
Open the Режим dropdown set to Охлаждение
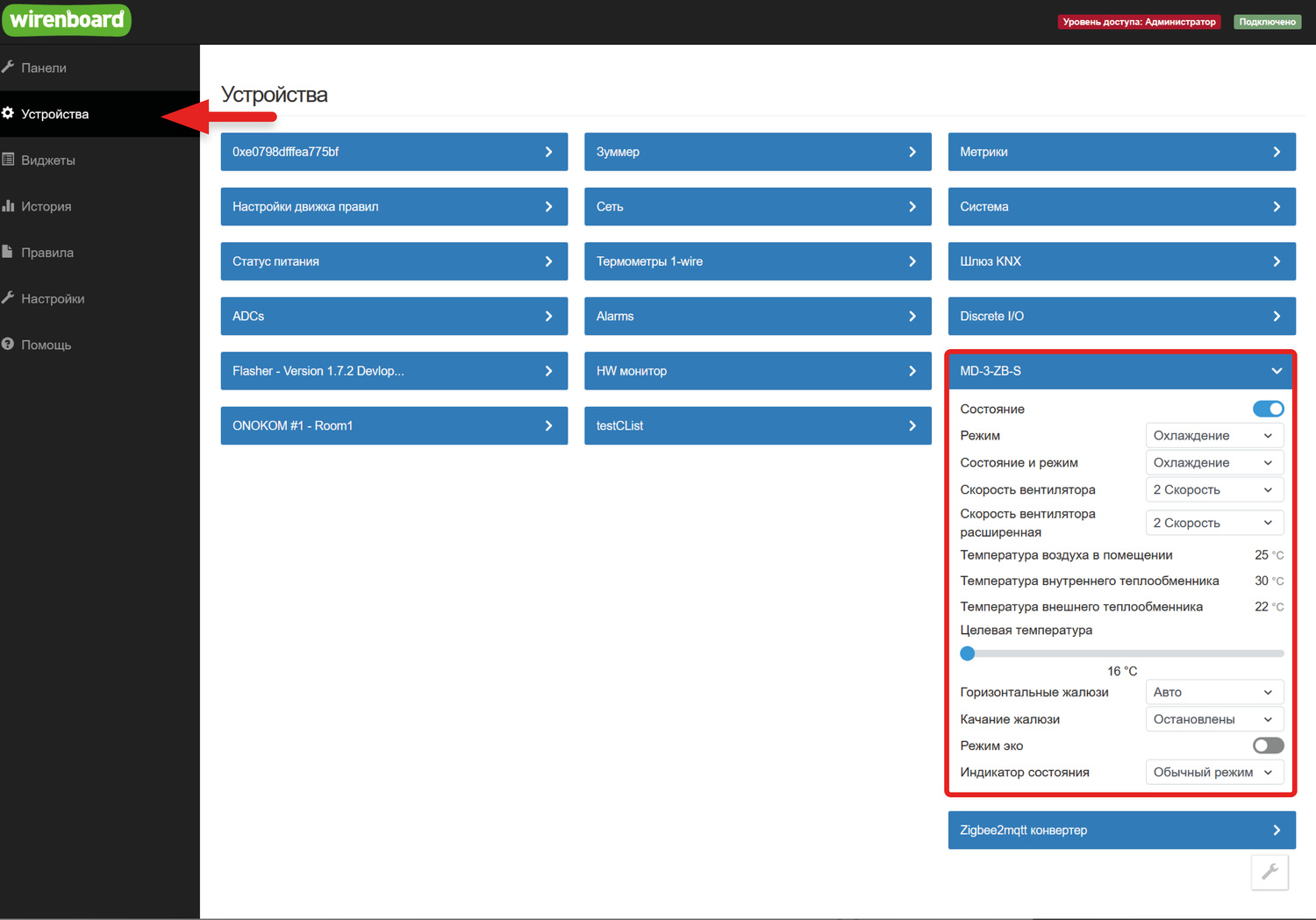(x=1214, y=436)
